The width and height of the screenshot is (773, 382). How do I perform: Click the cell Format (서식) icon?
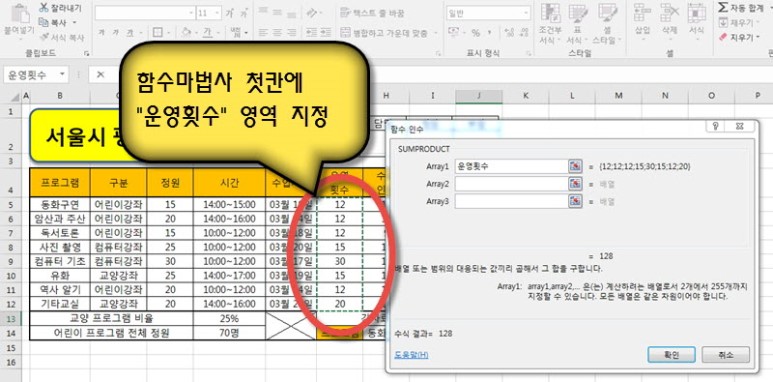697,13
